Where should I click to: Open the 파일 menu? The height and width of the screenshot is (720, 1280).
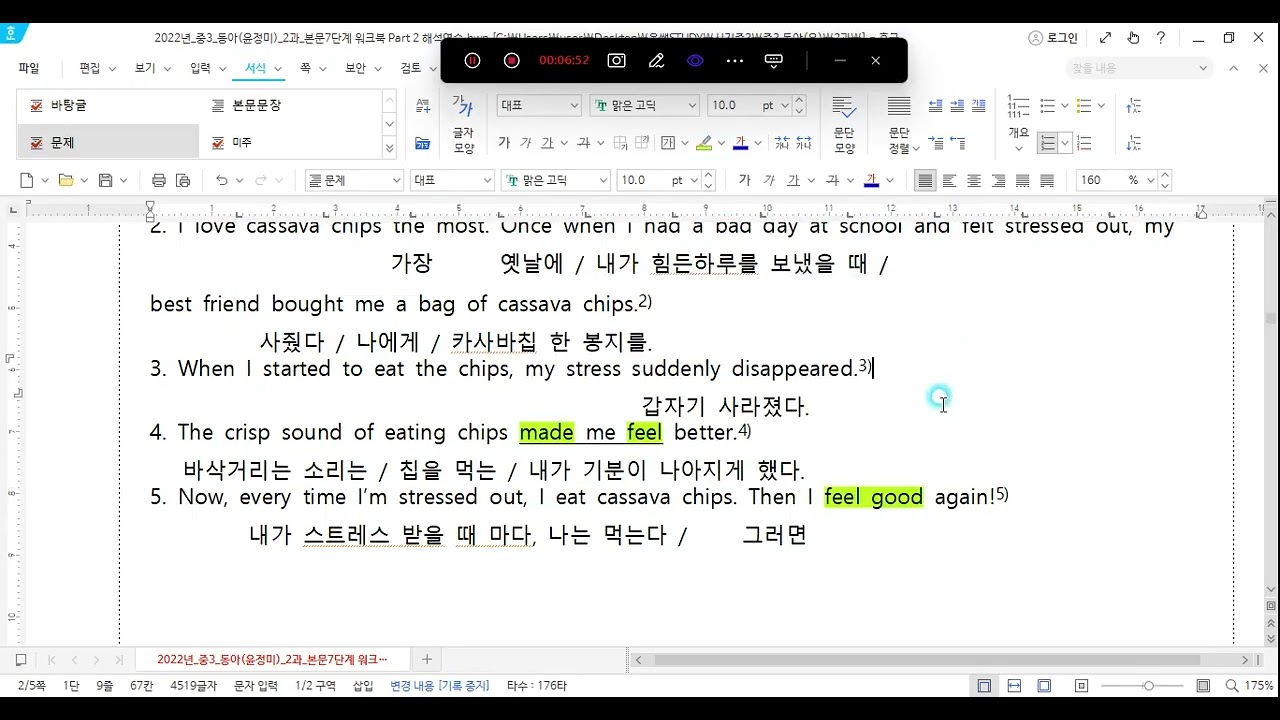coord(29,68)
